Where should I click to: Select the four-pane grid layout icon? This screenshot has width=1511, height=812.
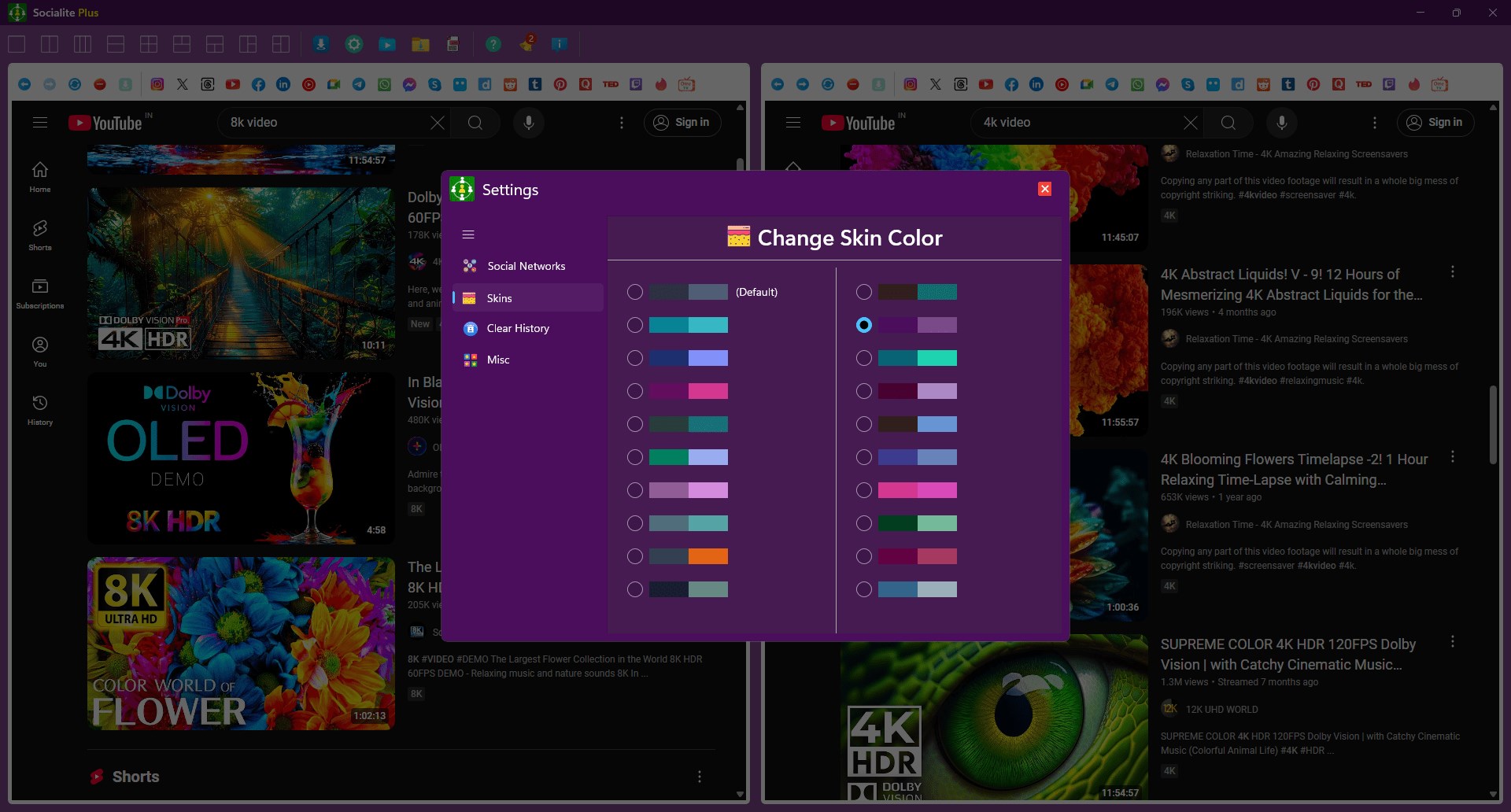[149, 44]
